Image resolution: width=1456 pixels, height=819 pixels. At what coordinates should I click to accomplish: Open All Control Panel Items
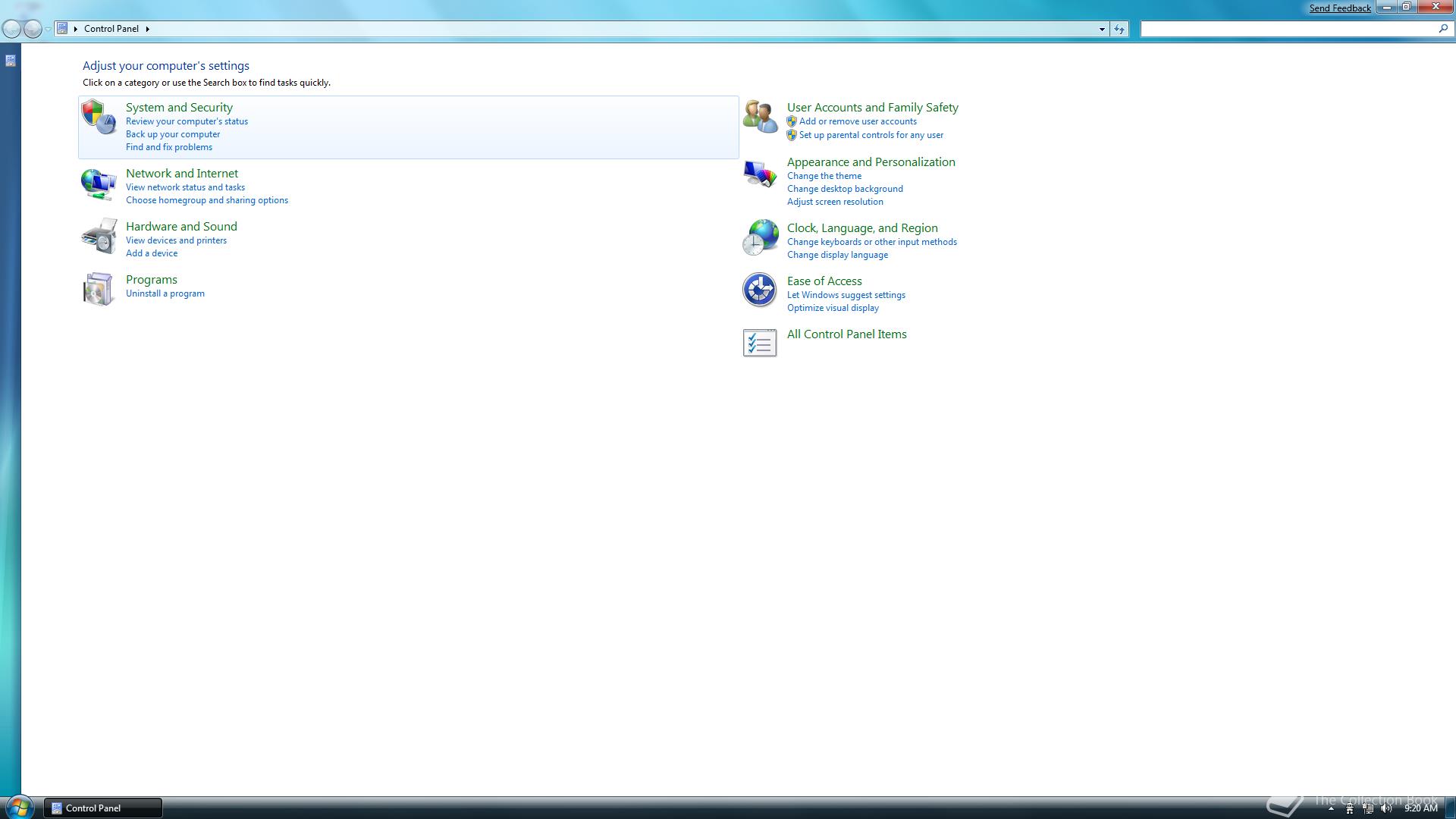pyautogui.click(x=847, y=334)
